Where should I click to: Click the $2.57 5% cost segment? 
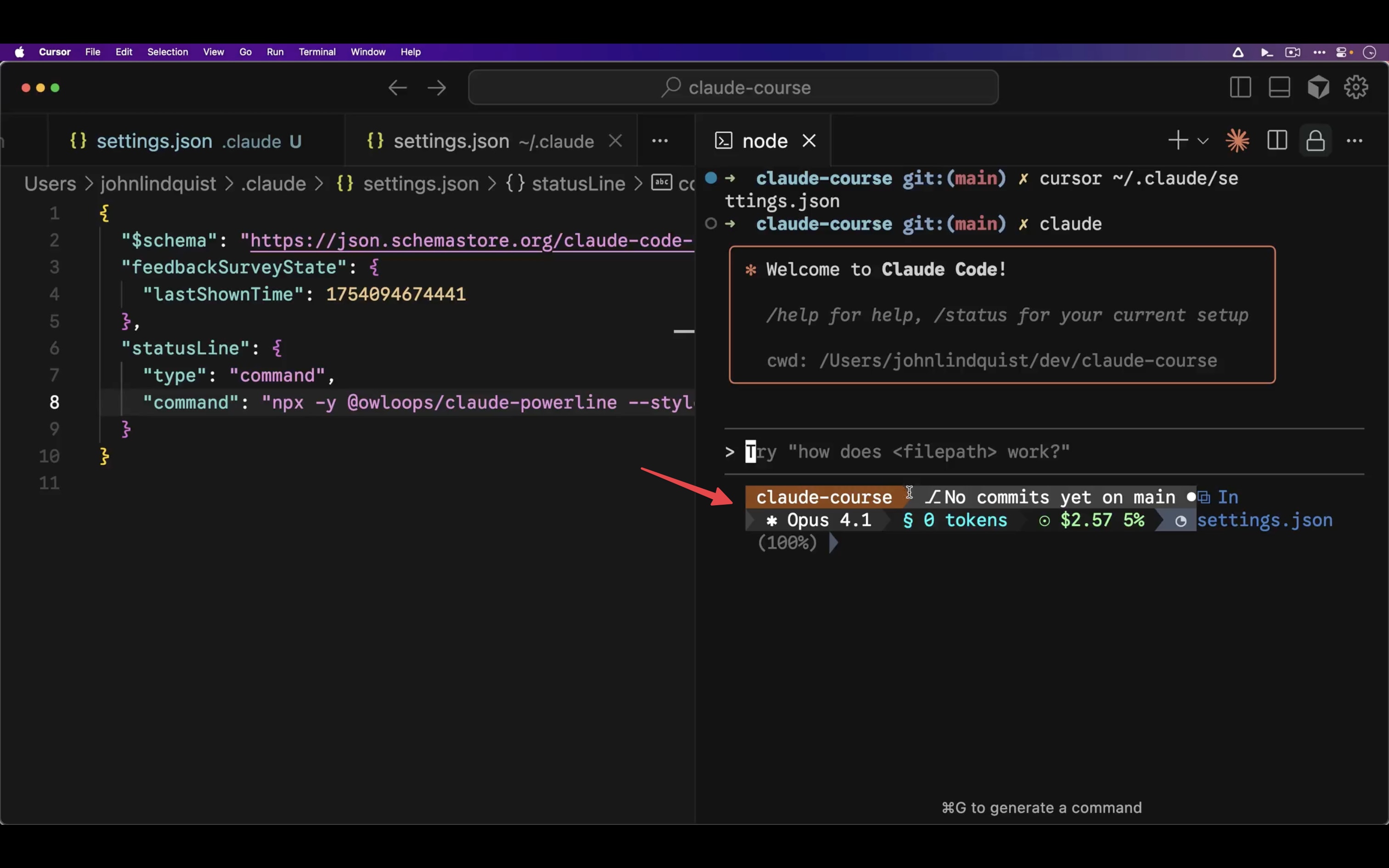click(1092, 520)
